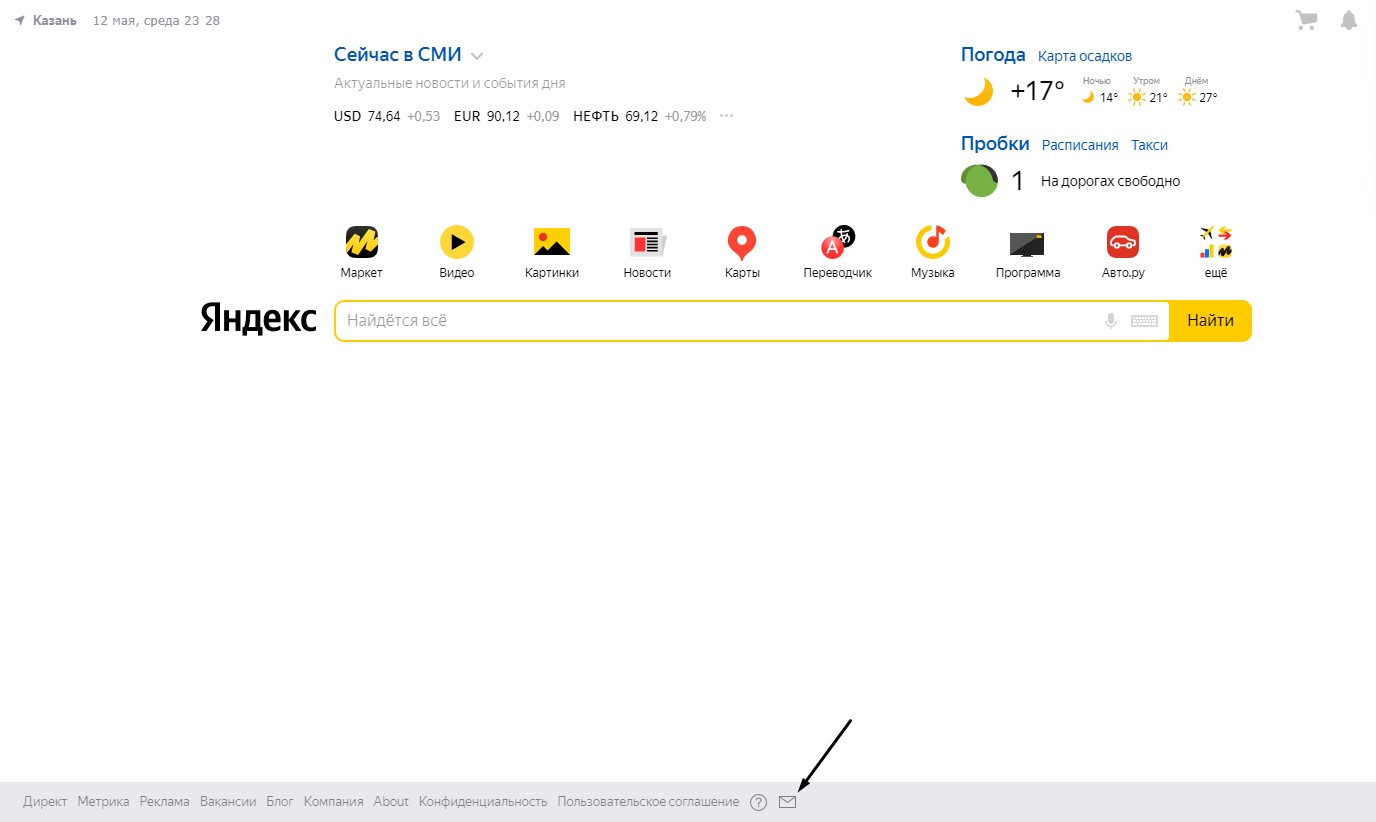Viewport: 1376px width, 822px height.
Task: Open the Картинки service icon
Action: coord(552,242)
